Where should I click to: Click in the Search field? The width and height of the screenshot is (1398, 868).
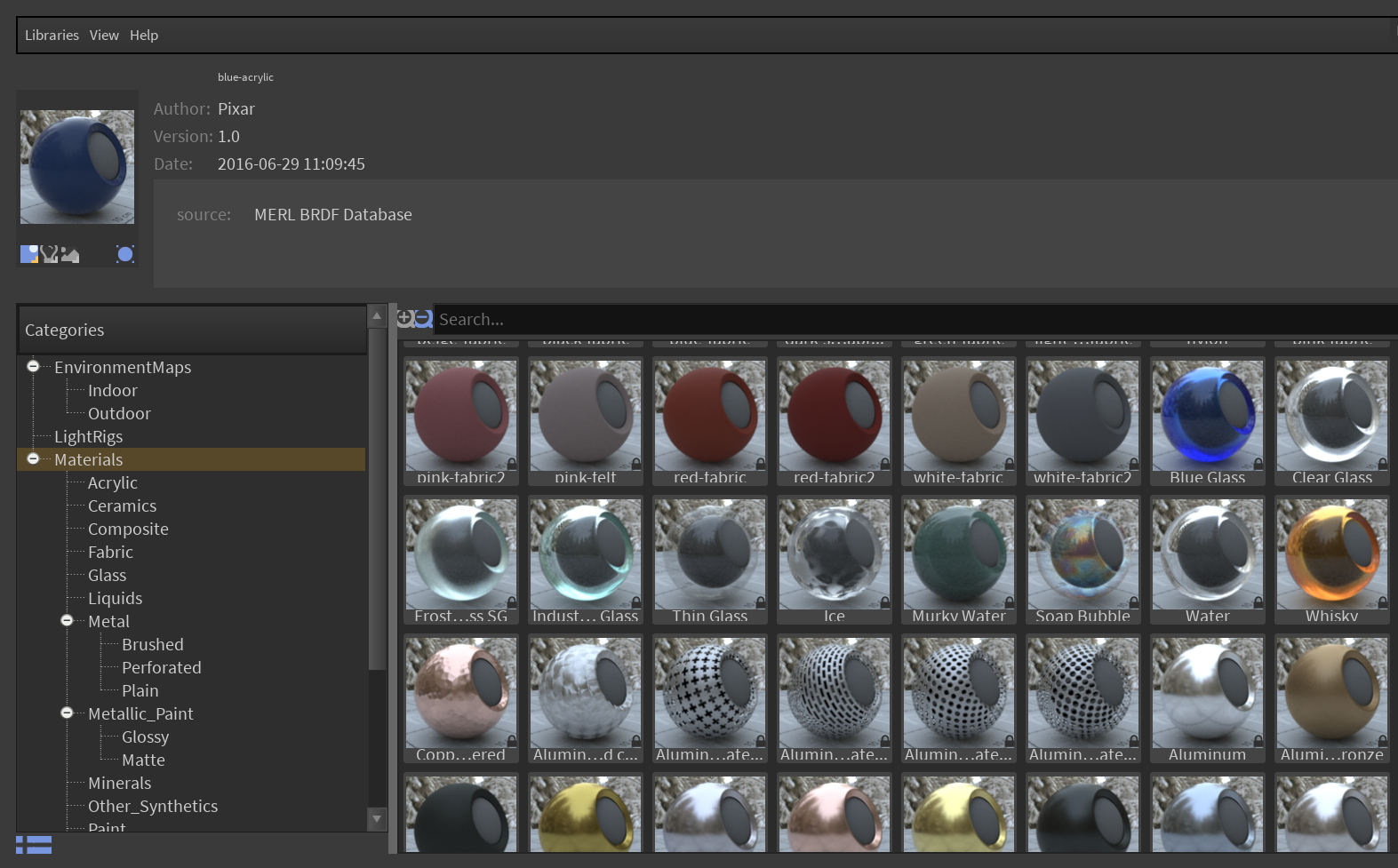(889, 319)
